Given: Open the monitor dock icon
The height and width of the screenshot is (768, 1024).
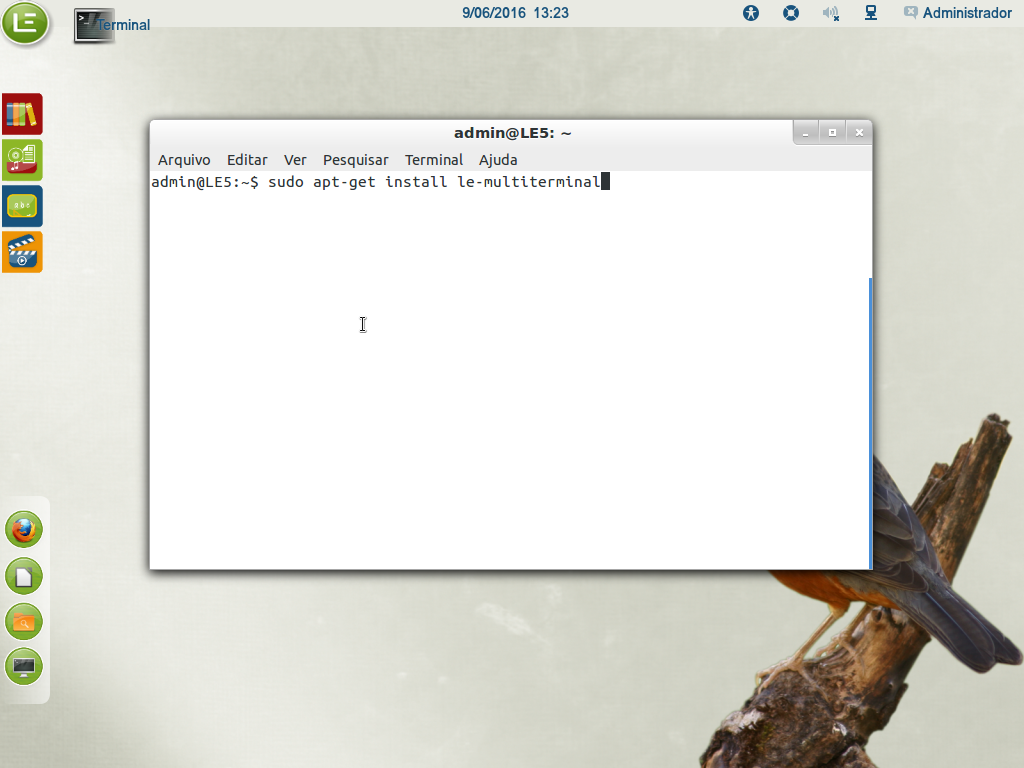Looking at the screenshot, I should pos(24,667).
